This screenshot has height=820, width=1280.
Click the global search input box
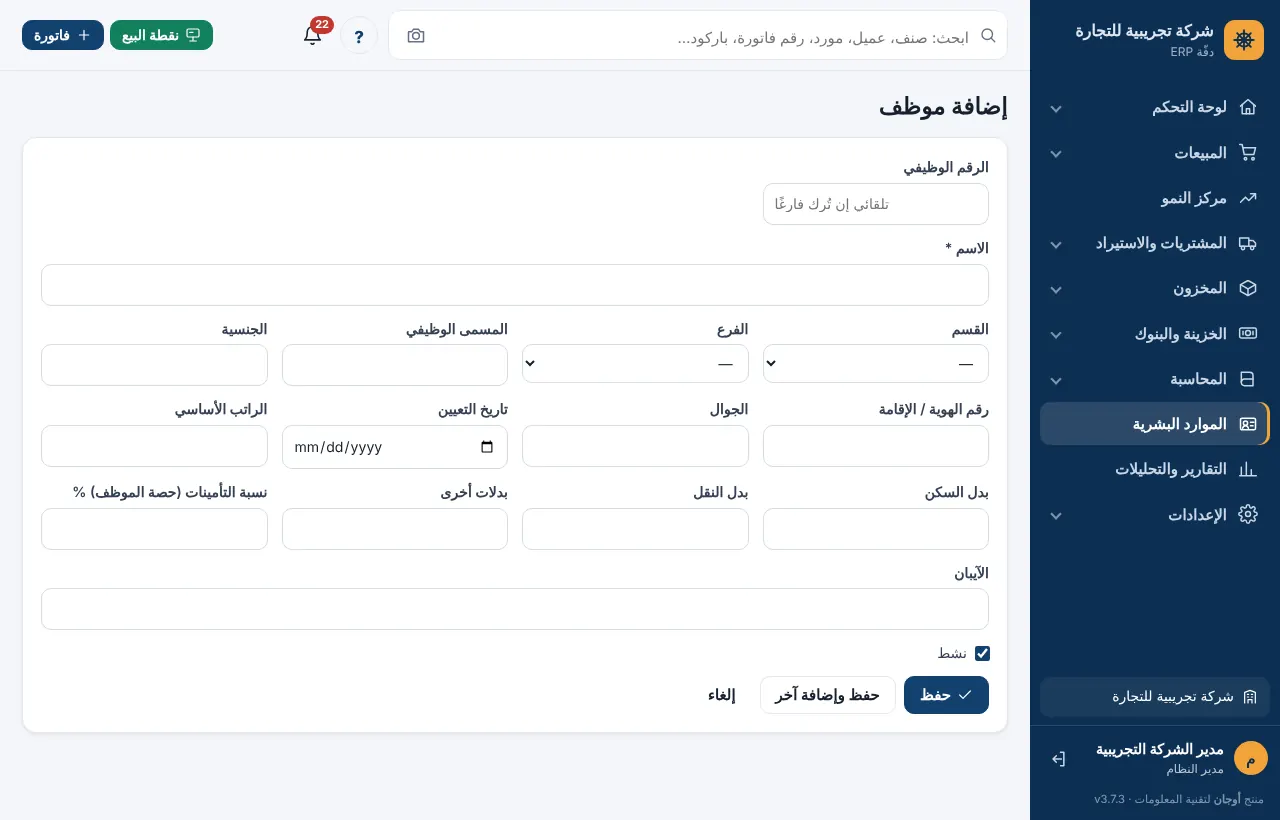698,36
